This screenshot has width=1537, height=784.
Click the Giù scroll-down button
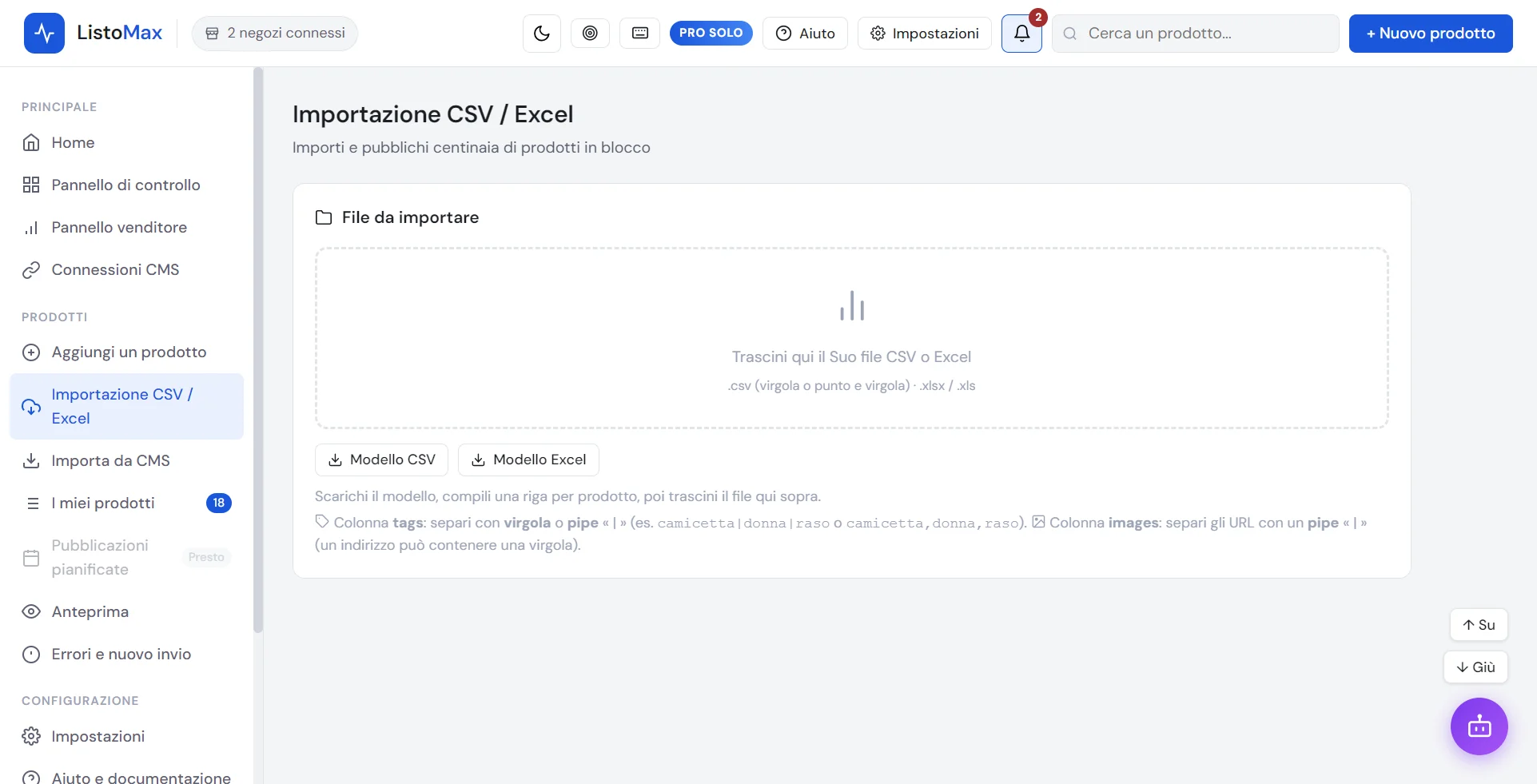[x=1475, y=667]
